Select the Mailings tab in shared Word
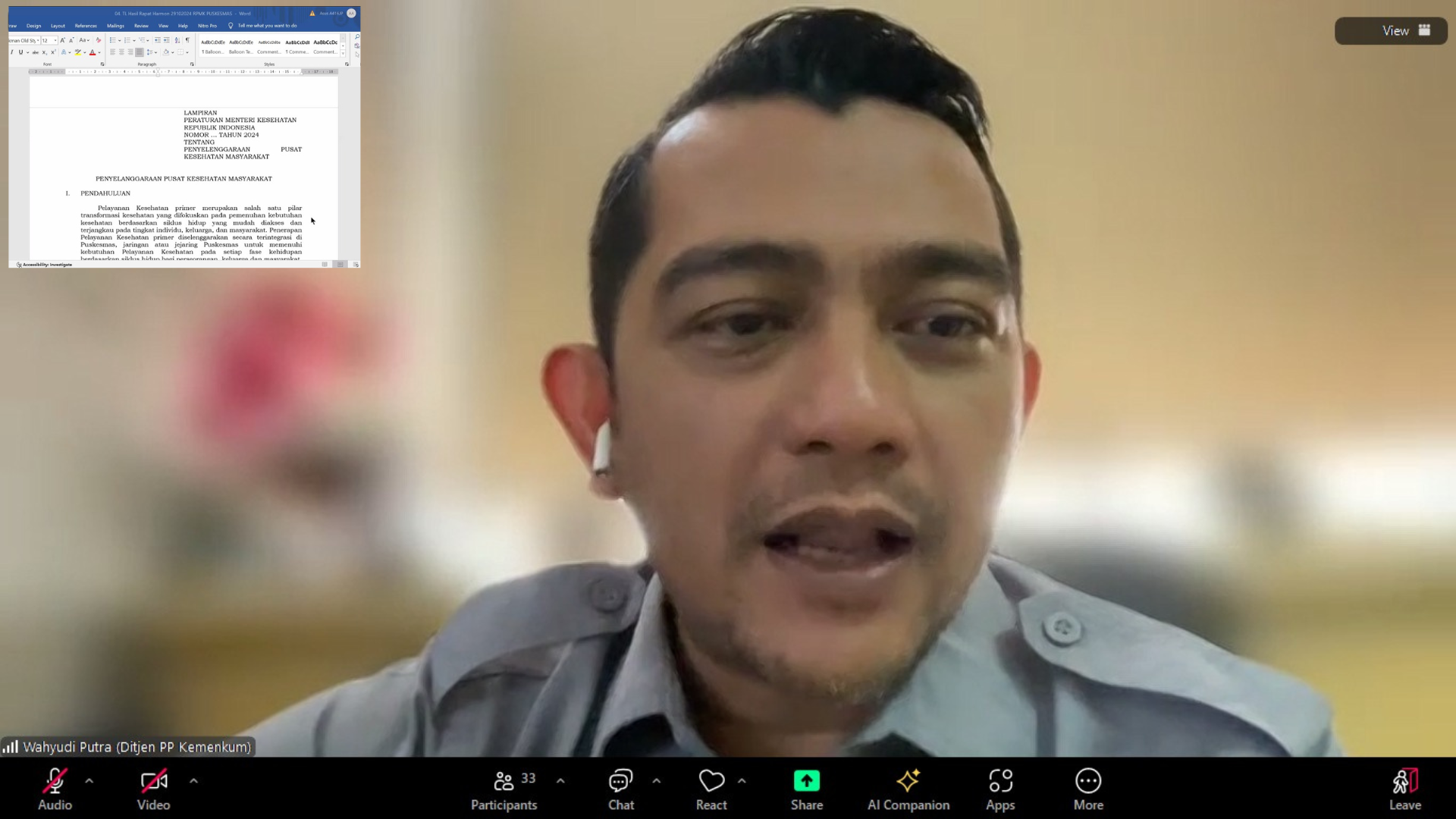Viewport: 1456px width, 819px height. click(x=115, y=26)
